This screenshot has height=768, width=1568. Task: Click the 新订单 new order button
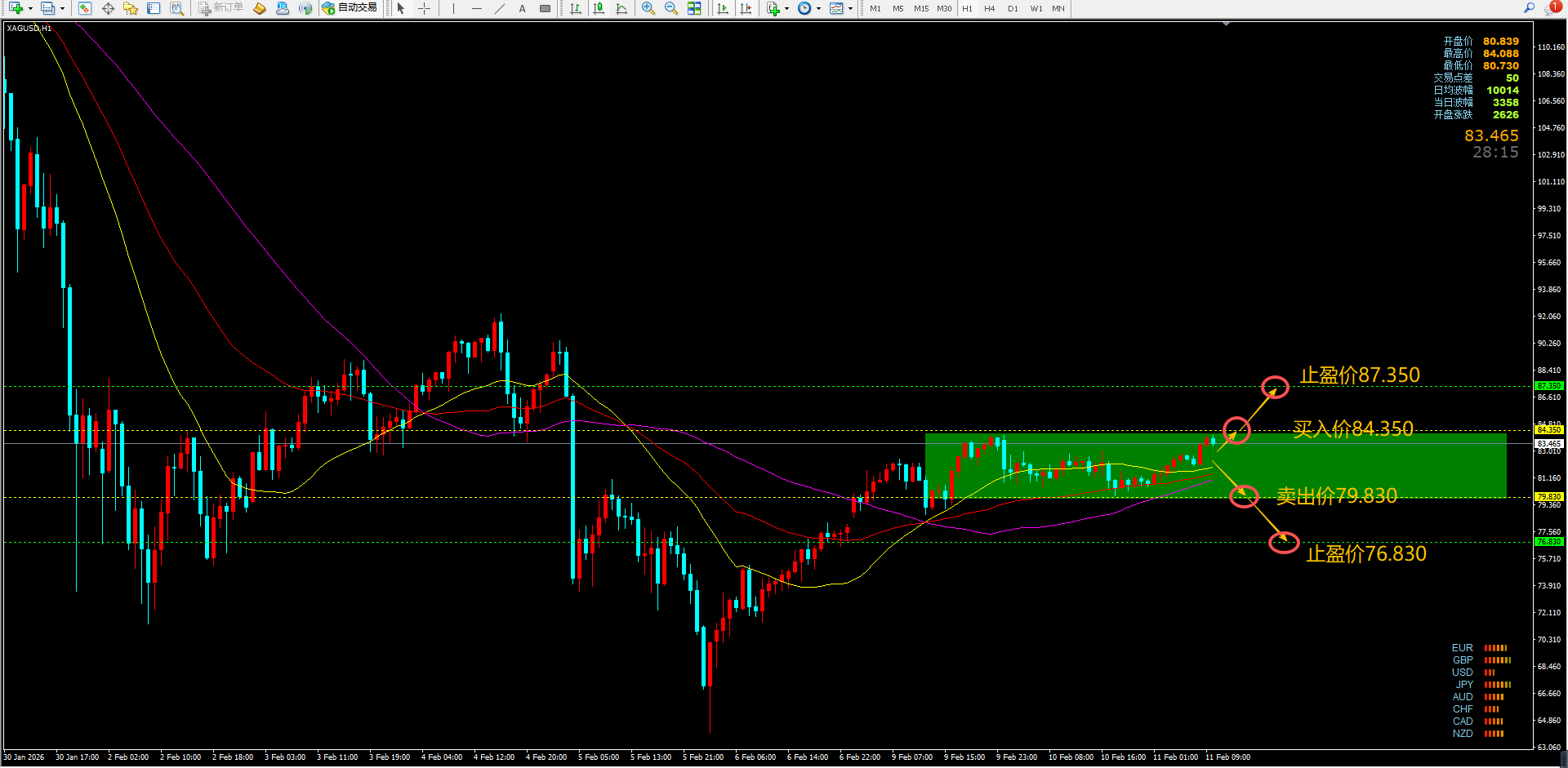tap(220, 8)
